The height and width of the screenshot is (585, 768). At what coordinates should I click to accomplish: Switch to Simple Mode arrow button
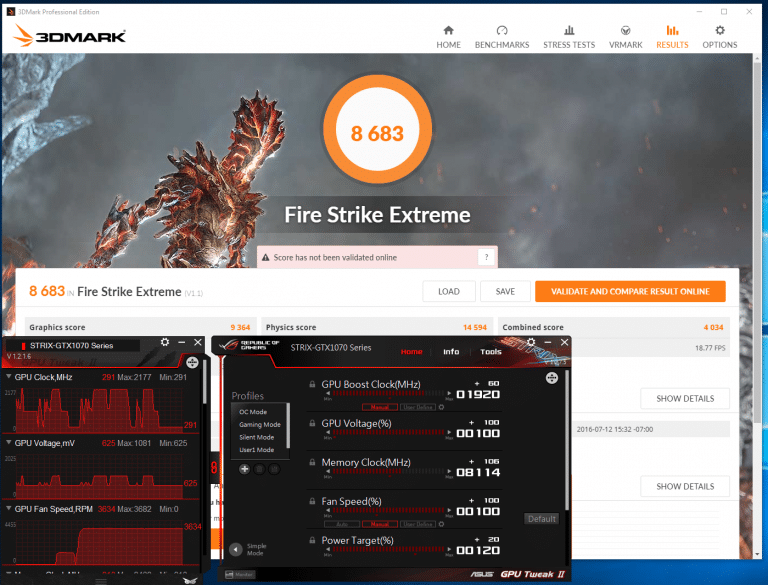236,549
